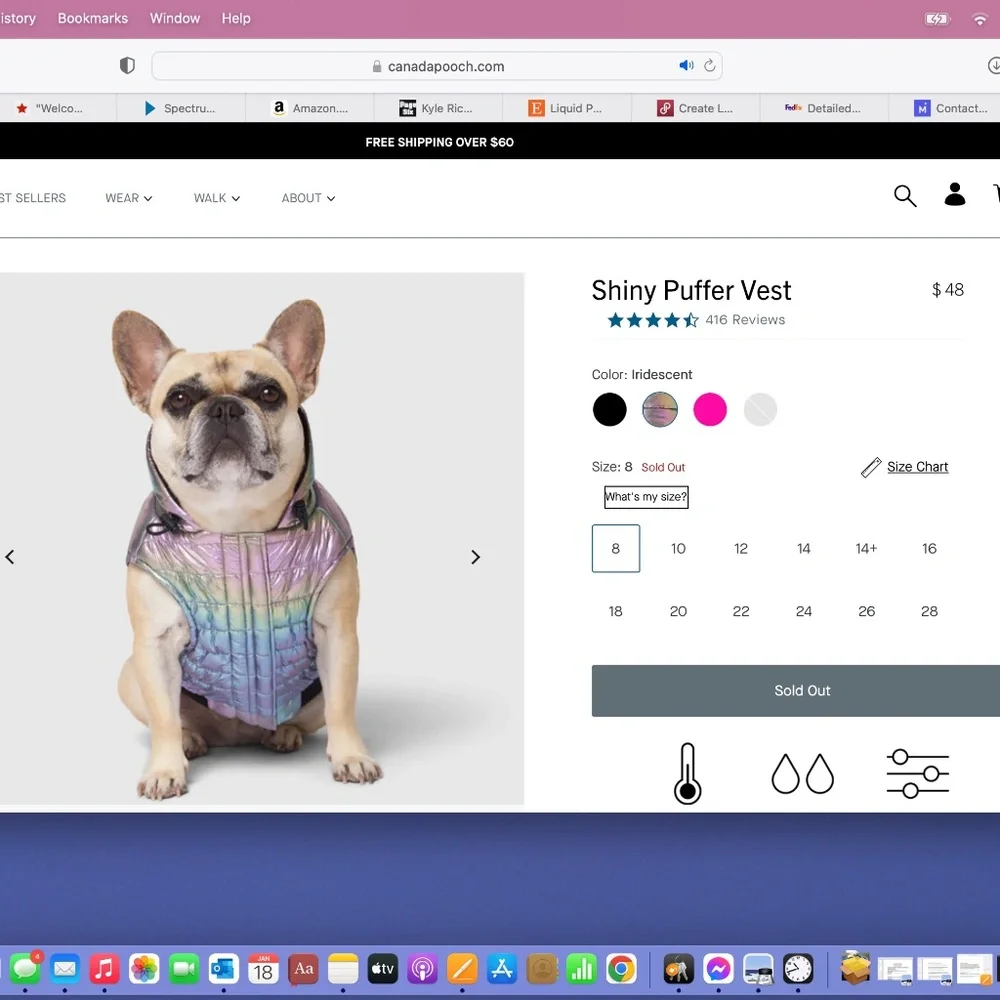1000x1000 pixels.
Task: Expand the WEAR navigation menu
Action: 128,198
